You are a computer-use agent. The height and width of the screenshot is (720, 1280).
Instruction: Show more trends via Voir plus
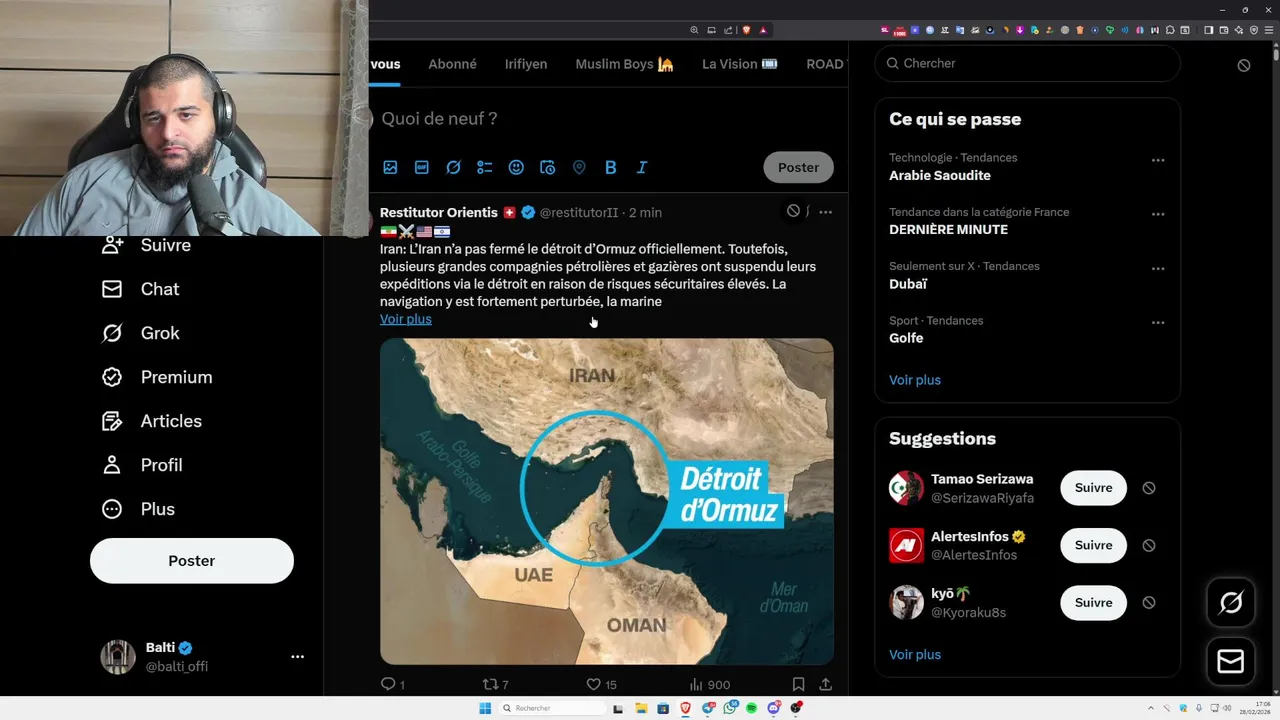pyautogui.click(x=915, y=380)
